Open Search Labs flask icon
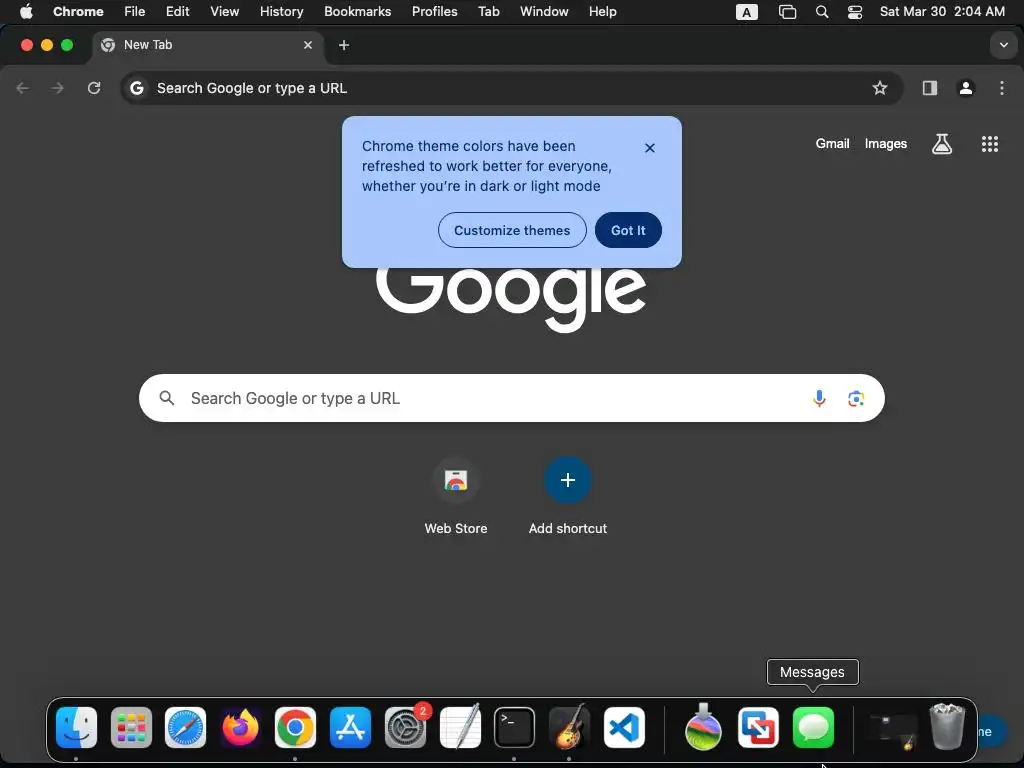1024x768 pixels. click(941, 144)
